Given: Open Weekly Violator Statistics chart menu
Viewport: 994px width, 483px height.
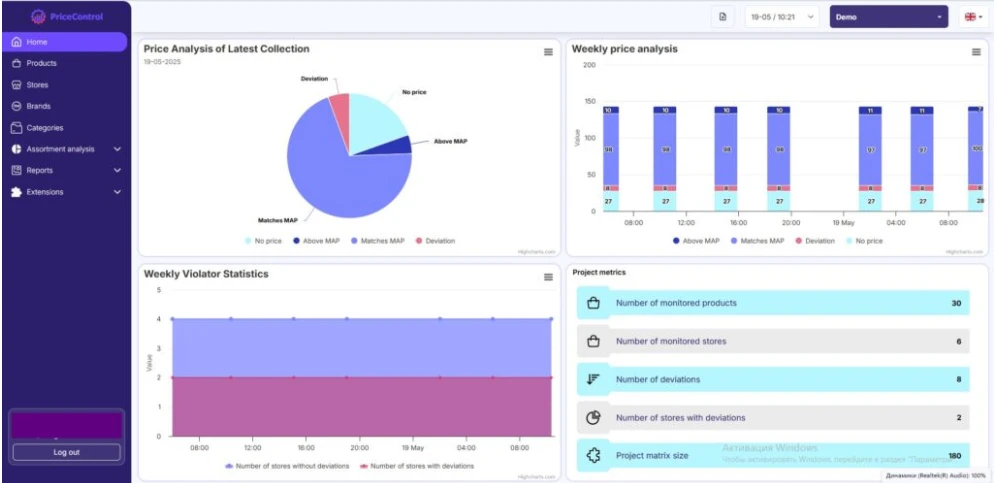Looking at the screenshot, I should (548, 277).
